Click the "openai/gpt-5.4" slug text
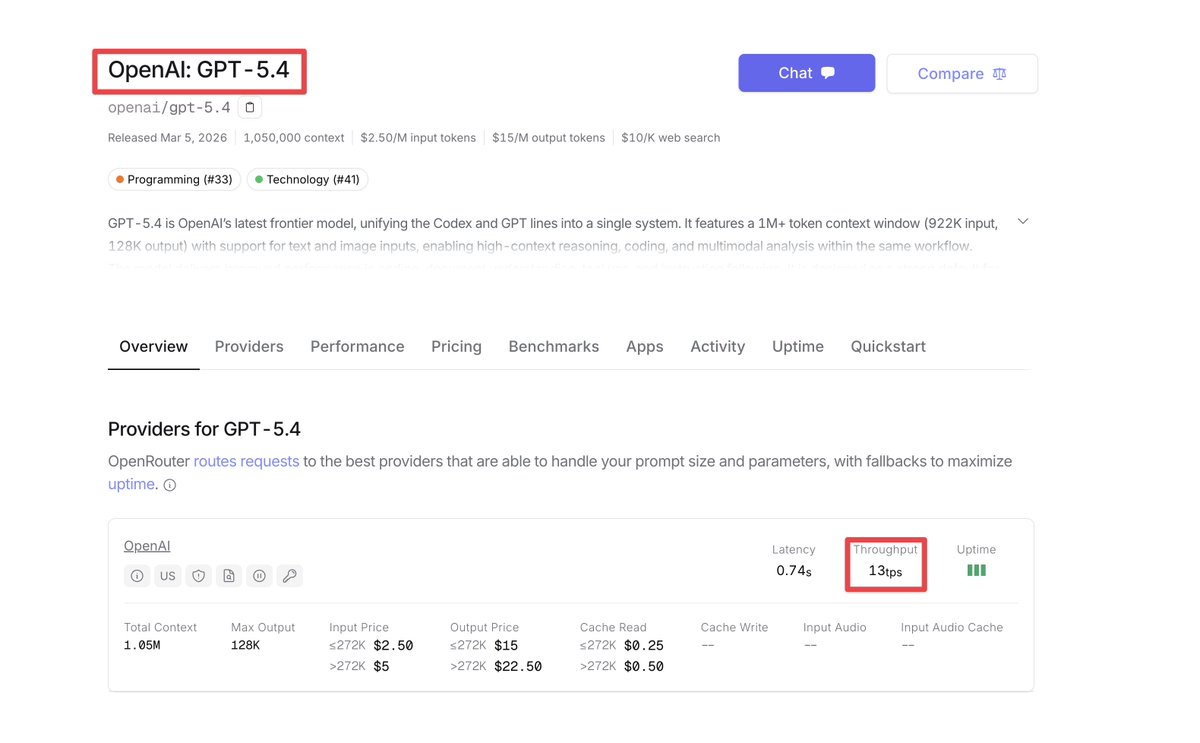 pyautogui.click(x=169, y=107)
